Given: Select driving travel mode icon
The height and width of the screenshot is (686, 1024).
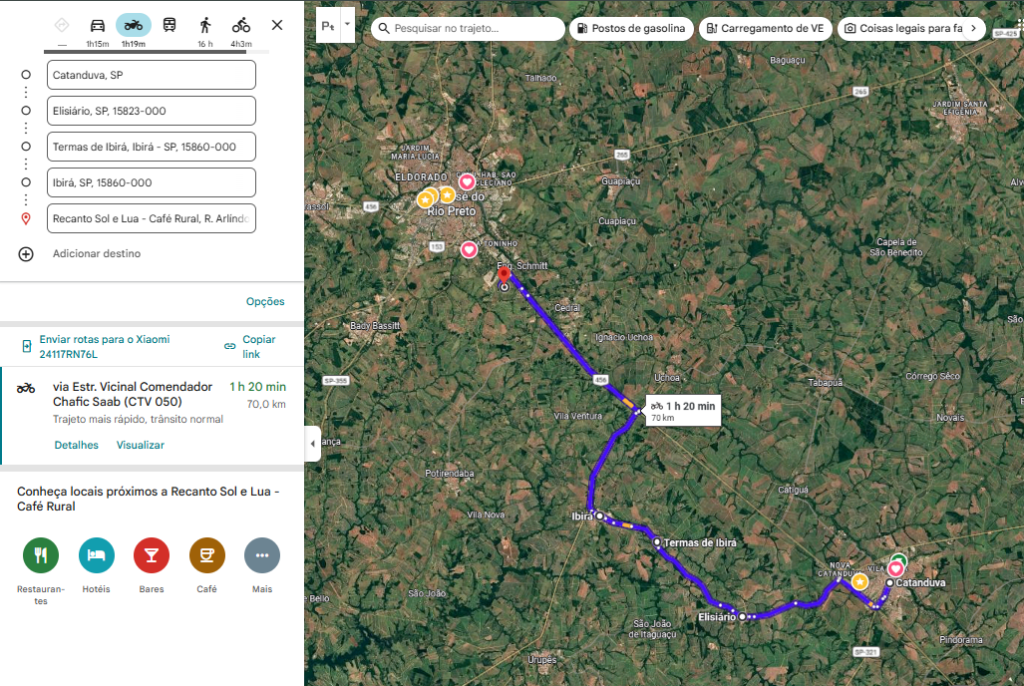Looking at the screenshot, I should (97, 25).
